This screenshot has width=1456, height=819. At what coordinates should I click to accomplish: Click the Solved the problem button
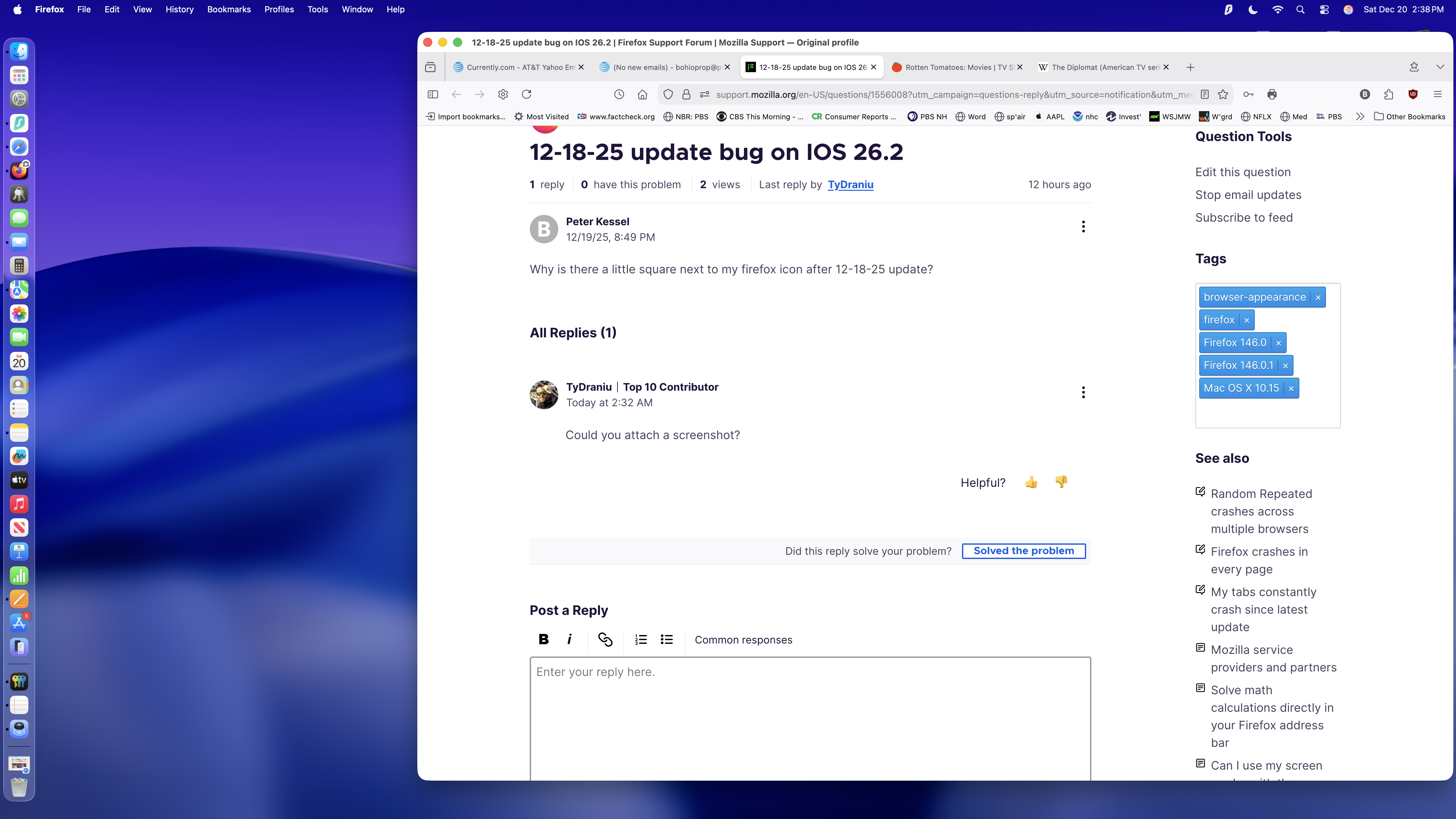point(1024,551)
